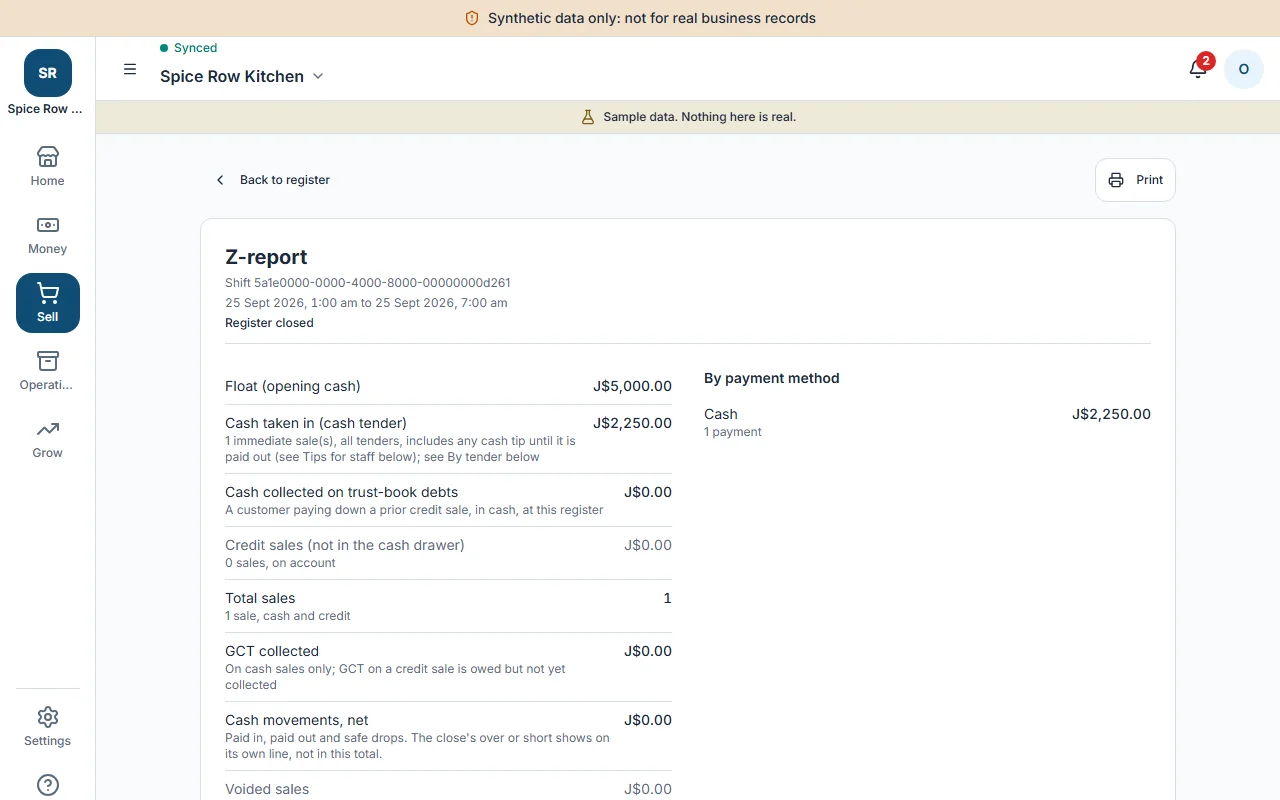Viewport: 1280px width, 800px height.
Task: Open Settings from the sidebar
Action: [47, 727]
